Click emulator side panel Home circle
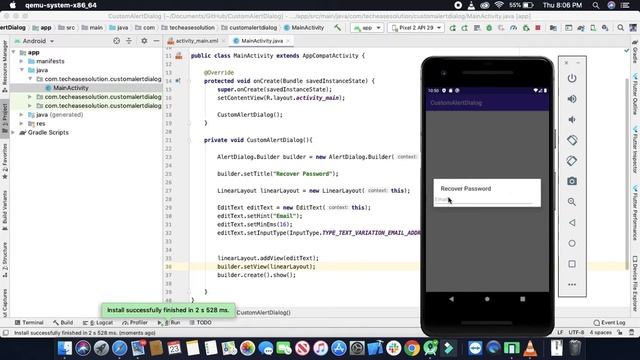Screen dimensions: 640x360 tap(572, 243)
